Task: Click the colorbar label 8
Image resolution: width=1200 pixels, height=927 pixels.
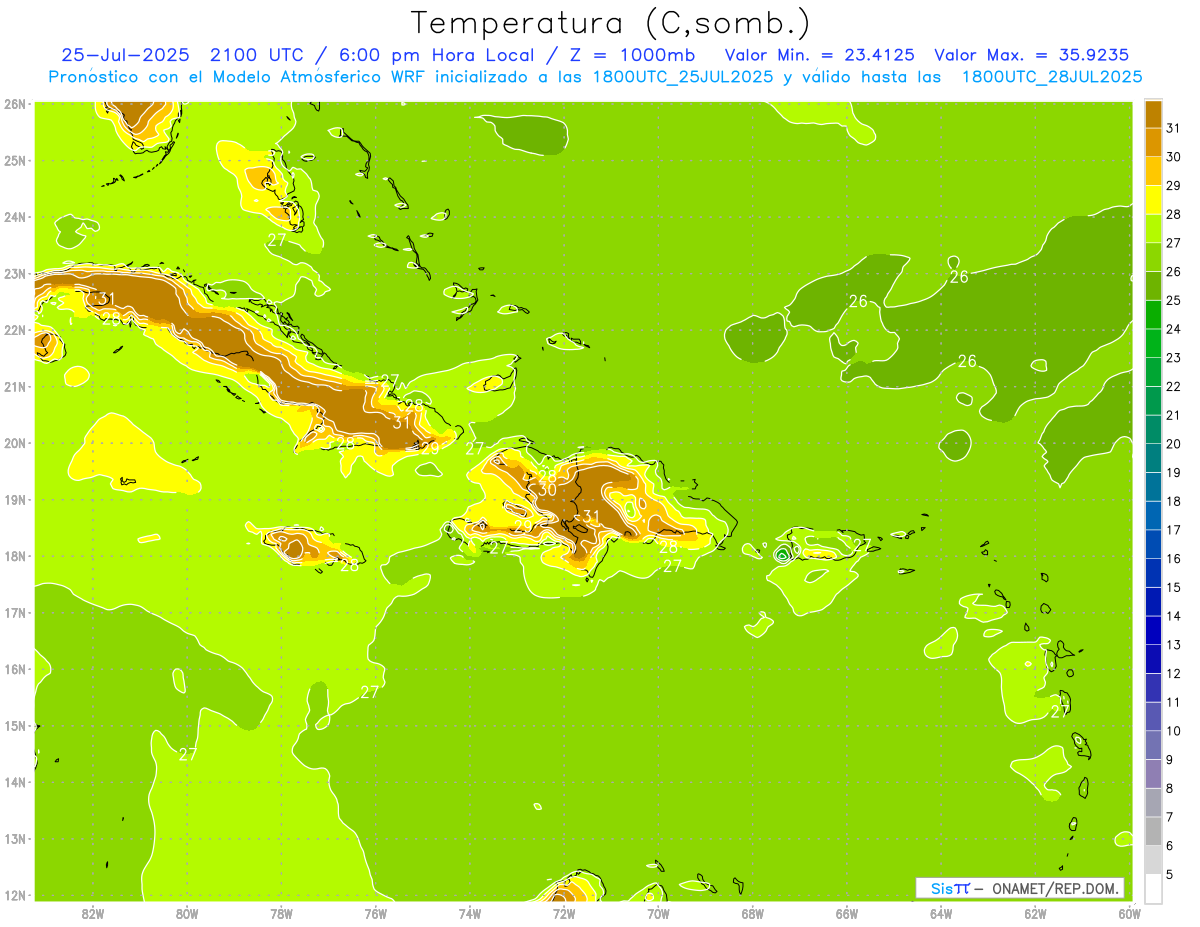Action: pyautogui.click(x=1171, y=789)
